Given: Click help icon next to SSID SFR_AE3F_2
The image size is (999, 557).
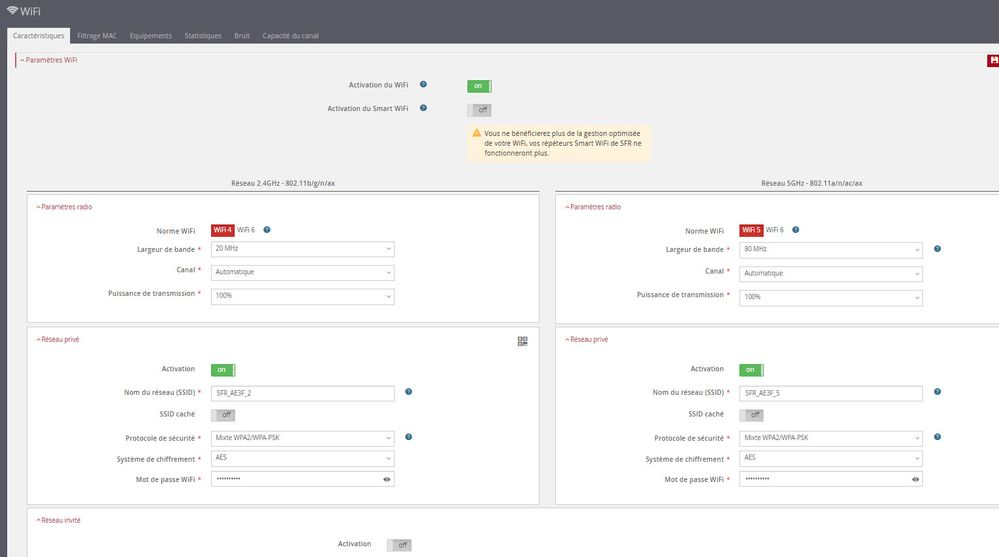Looking at the screenshot, I should (x=409, y=392).
